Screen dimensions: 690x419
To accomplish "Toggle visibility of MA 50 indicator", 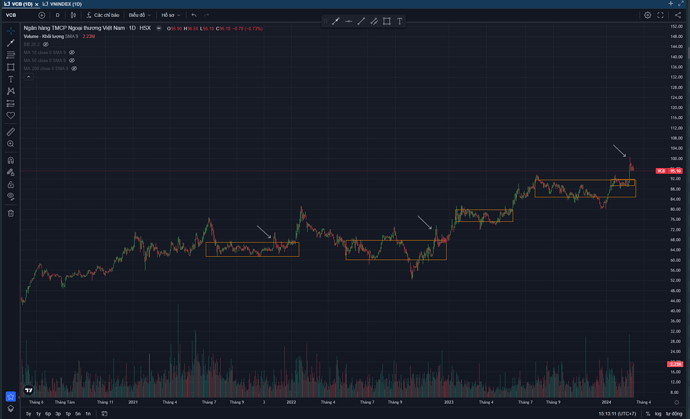I will [72, 60].
